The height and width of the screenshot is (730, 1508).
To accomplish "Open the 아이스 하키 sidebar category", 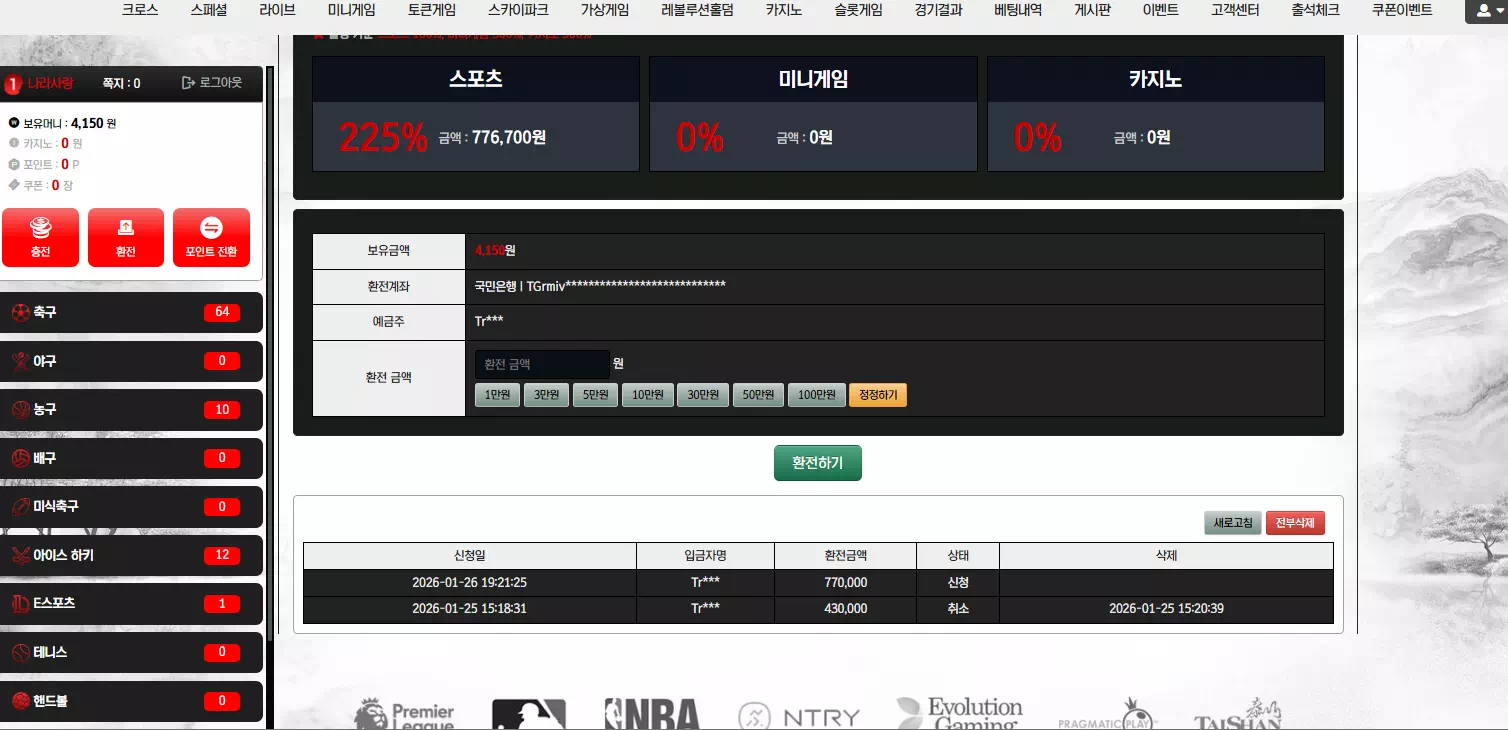I will point(131,555).
